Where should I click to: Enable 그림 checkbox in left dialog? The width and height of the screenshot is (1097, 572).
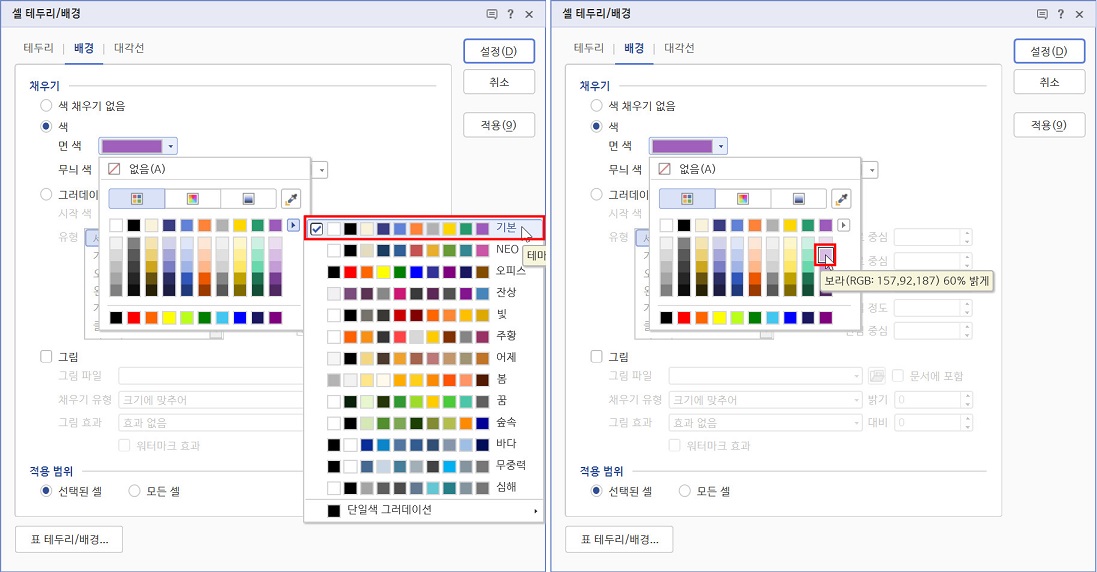pos(46,357)
